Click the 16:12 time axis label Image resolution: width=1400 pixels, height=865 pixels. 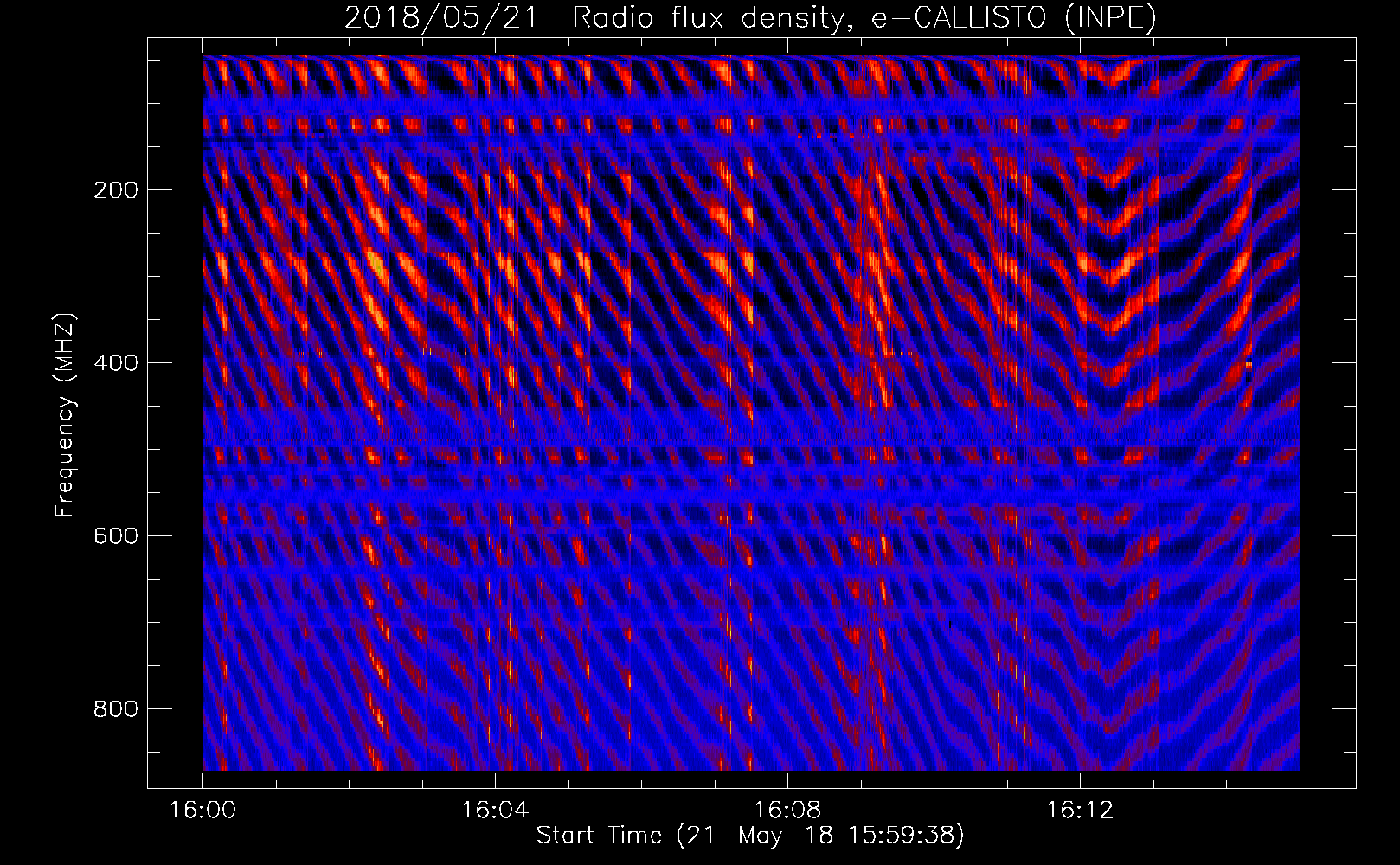pos(1080,811)
